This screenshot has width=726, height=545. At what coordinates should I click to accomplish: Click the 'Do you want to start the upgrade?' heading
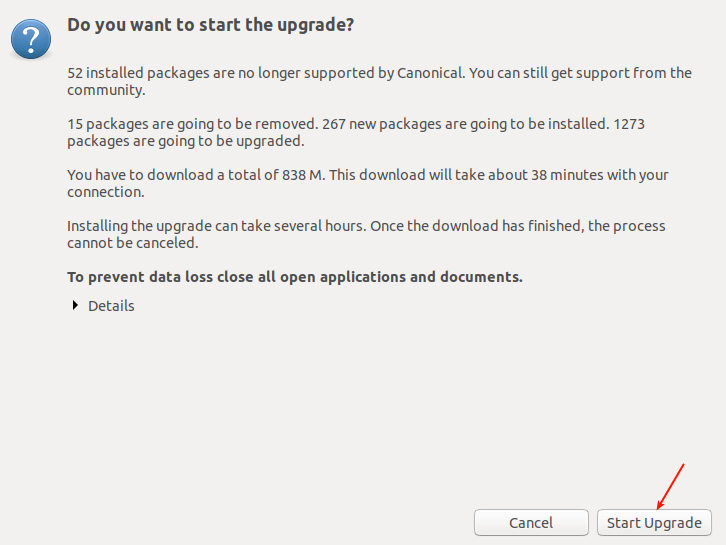click(x=210, y=24)
